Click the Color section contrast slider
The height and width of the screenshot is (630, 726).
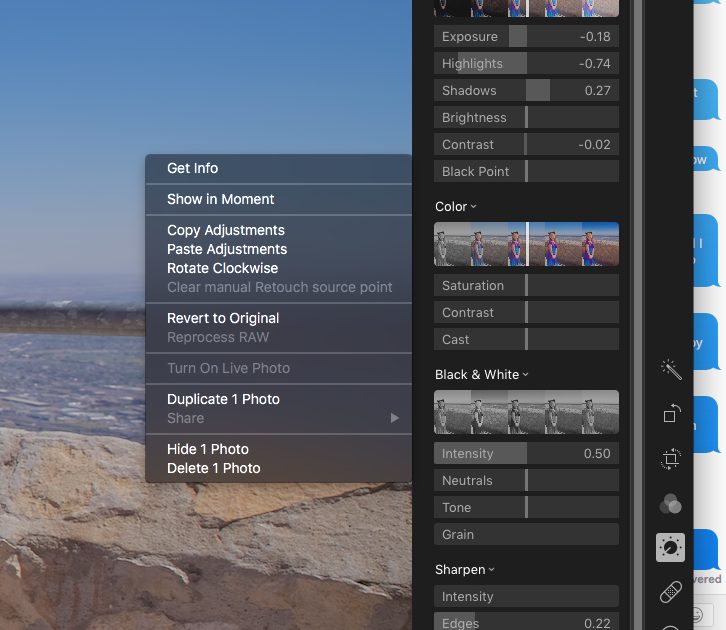pos(526,312)
